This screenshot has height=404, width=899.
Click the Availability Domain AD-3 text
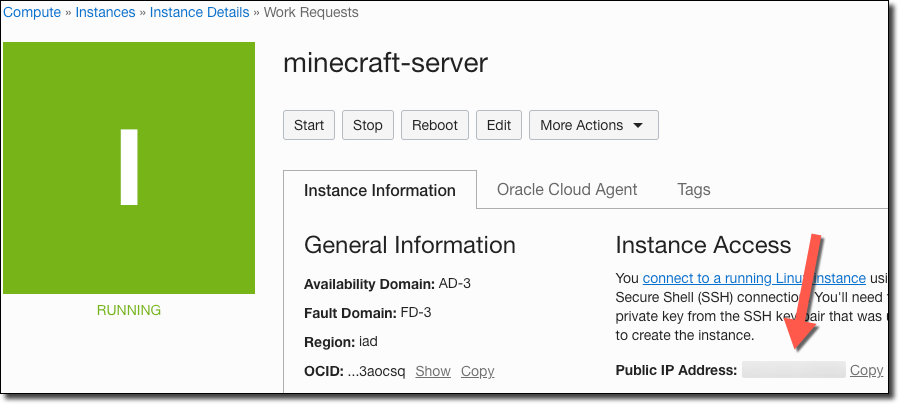(x=387, y=284)
